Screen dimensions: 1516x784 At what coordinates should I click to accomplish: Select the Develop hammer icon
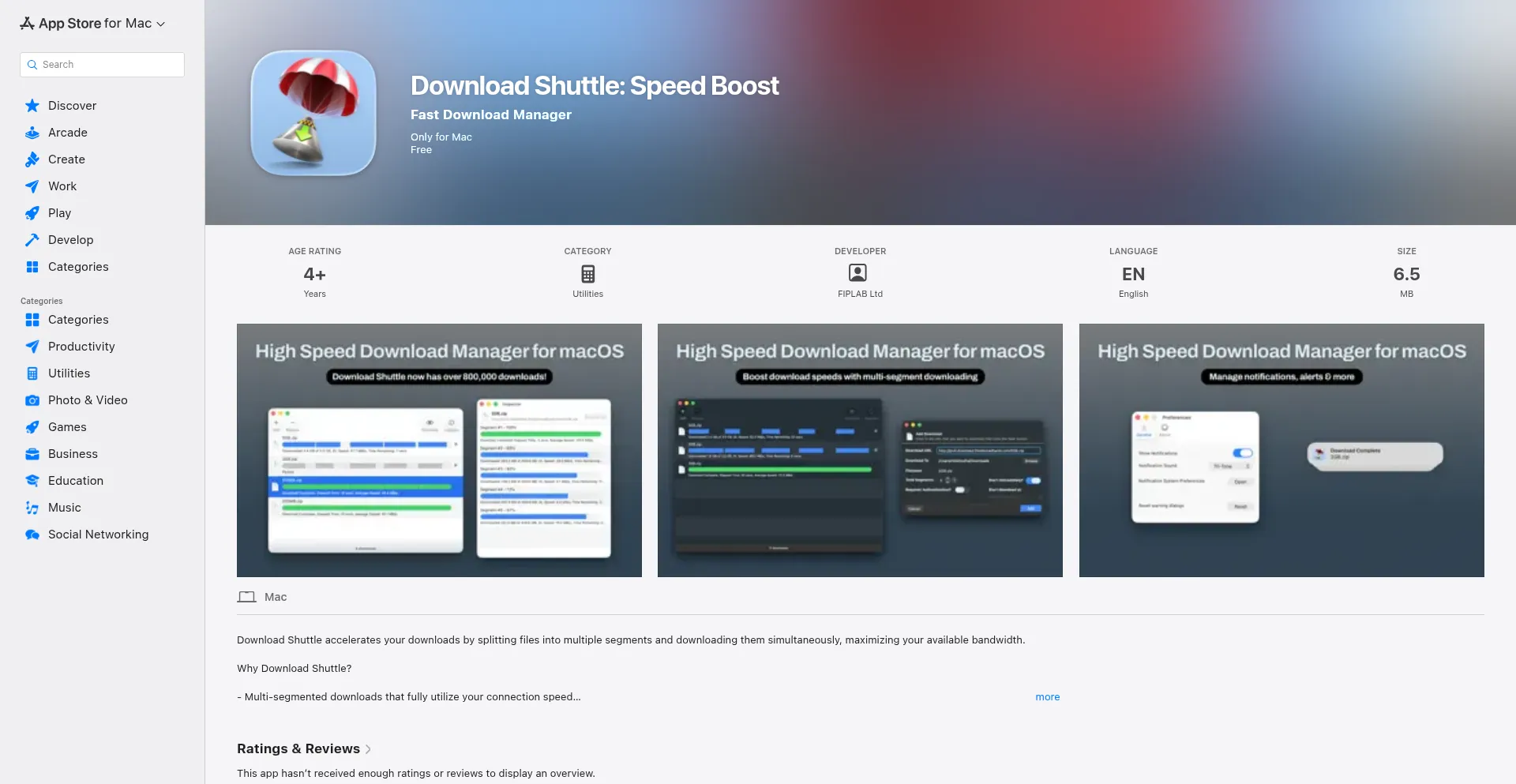32,240
